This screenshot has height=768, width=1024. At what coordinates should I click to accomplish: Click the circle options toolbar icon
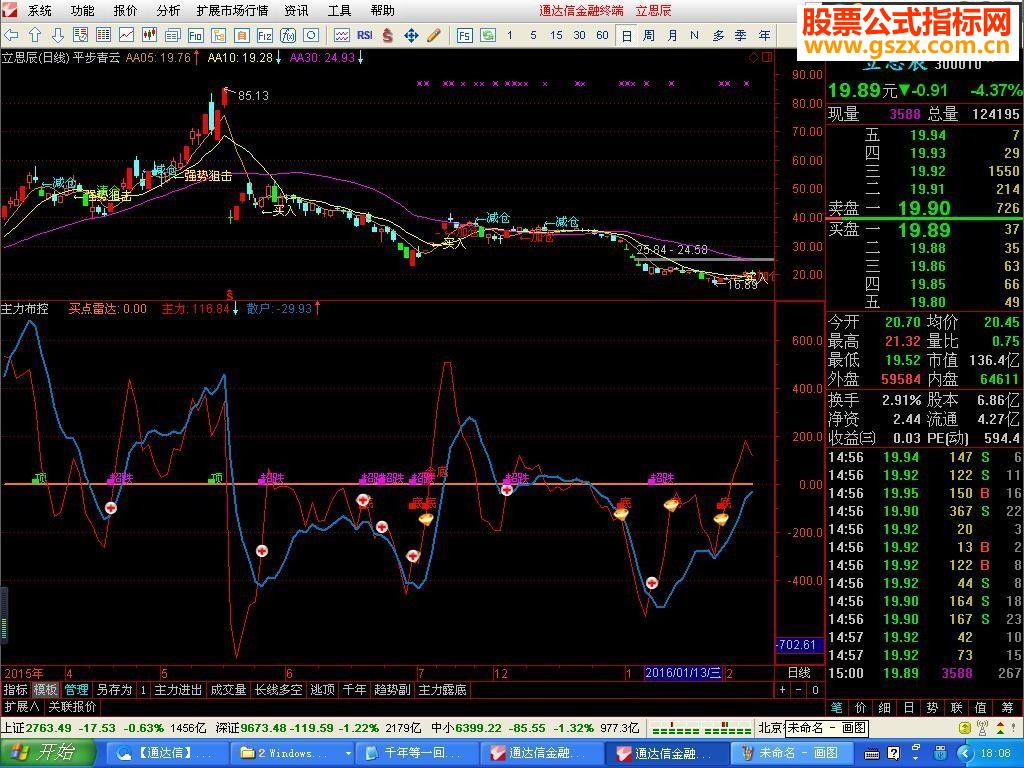point(311,35)
